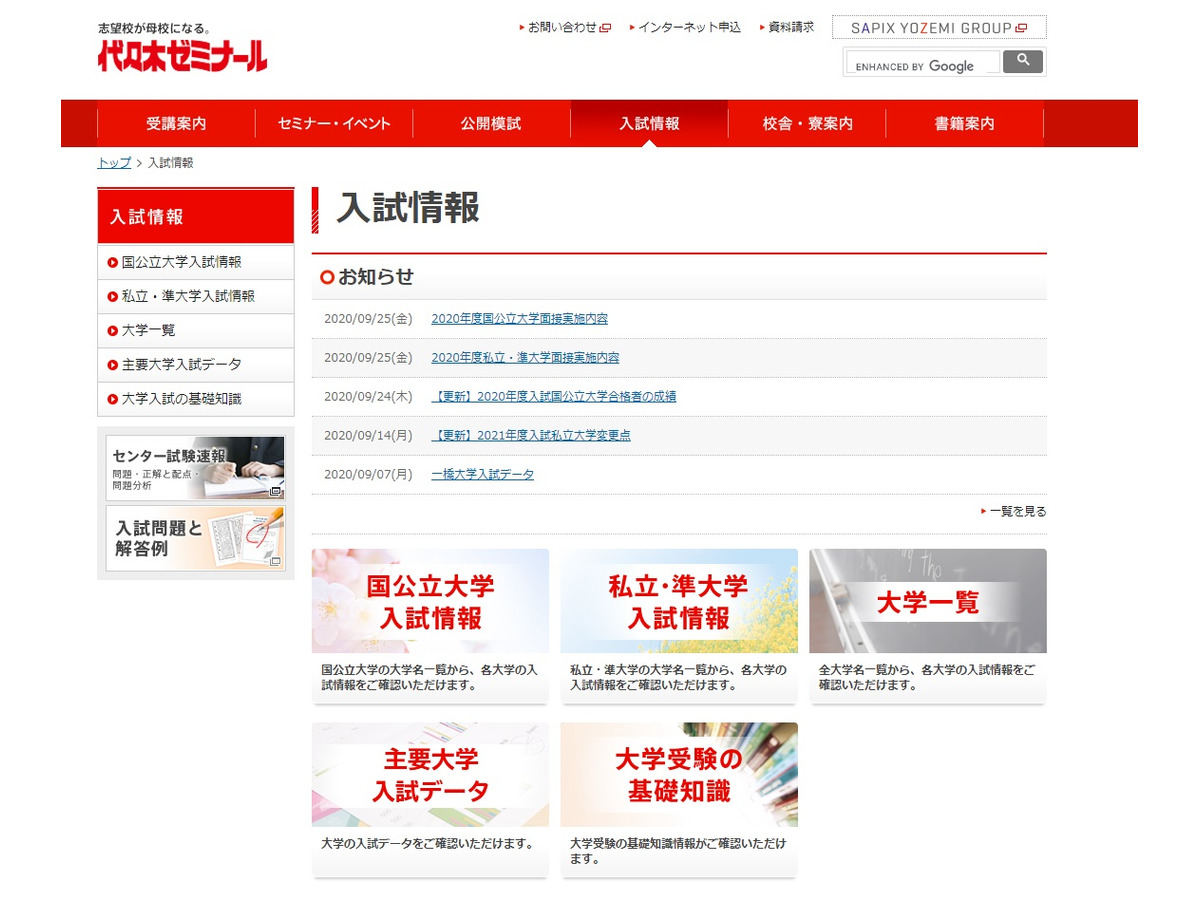Select 公開模試 navigation tab
The height and width of the screenshot is (900, 1200).
coord(491,124)
